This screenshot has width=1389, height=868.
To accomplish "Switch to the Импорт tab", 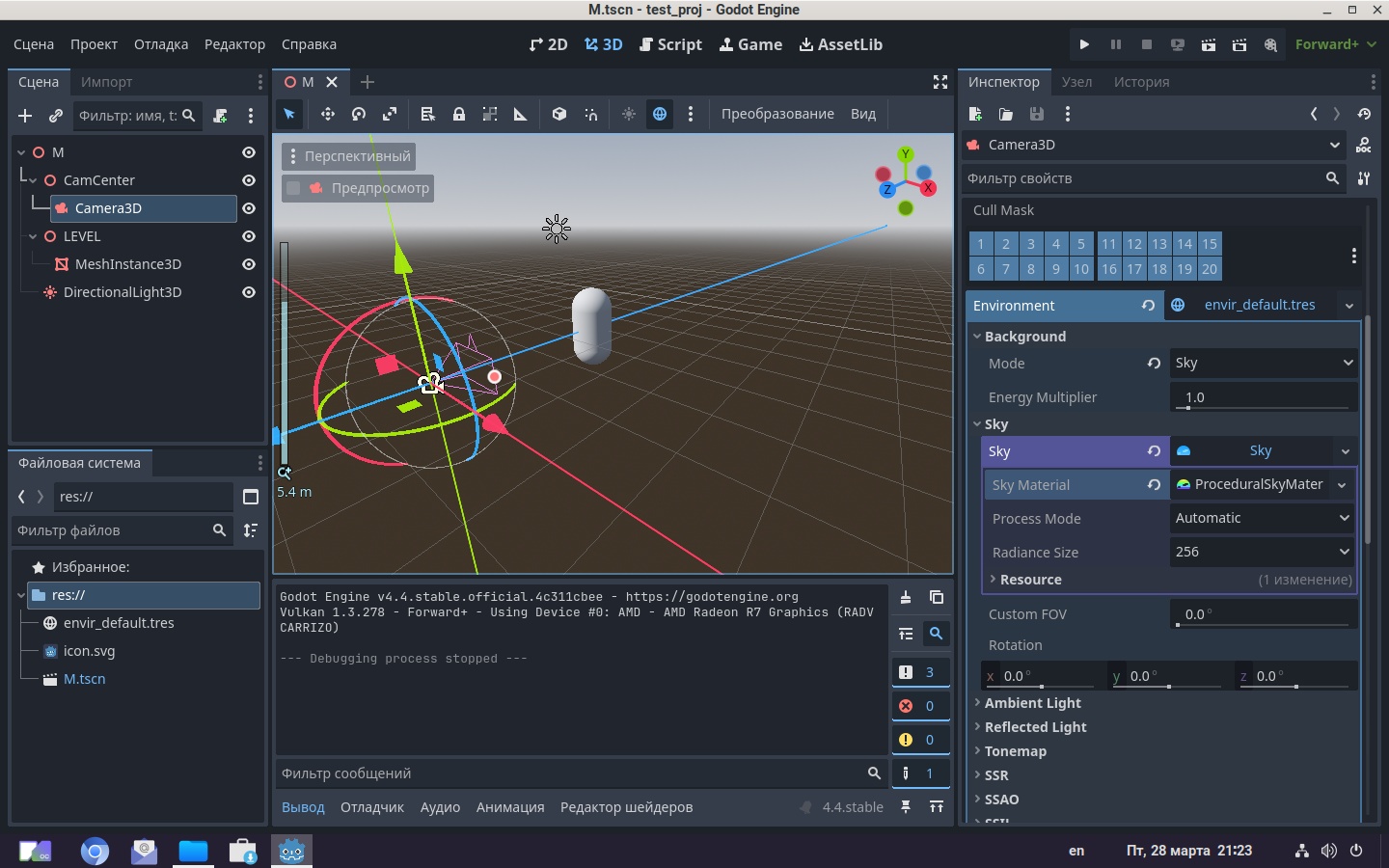I will [106, 82].
